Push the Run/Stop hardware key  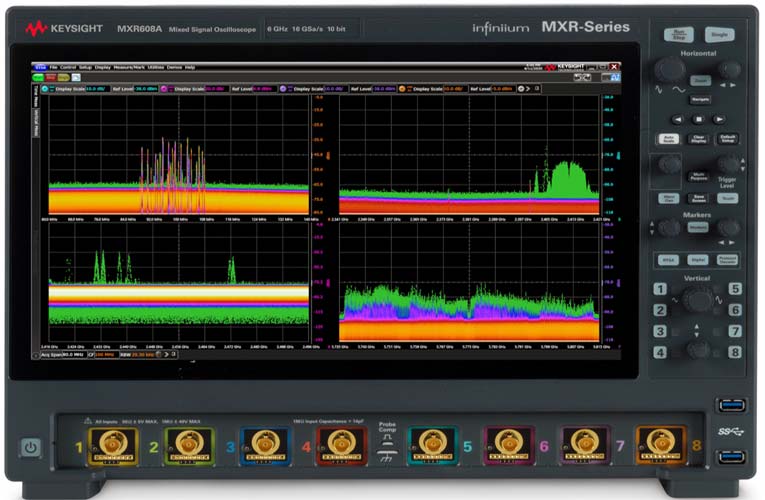point(679,35)
